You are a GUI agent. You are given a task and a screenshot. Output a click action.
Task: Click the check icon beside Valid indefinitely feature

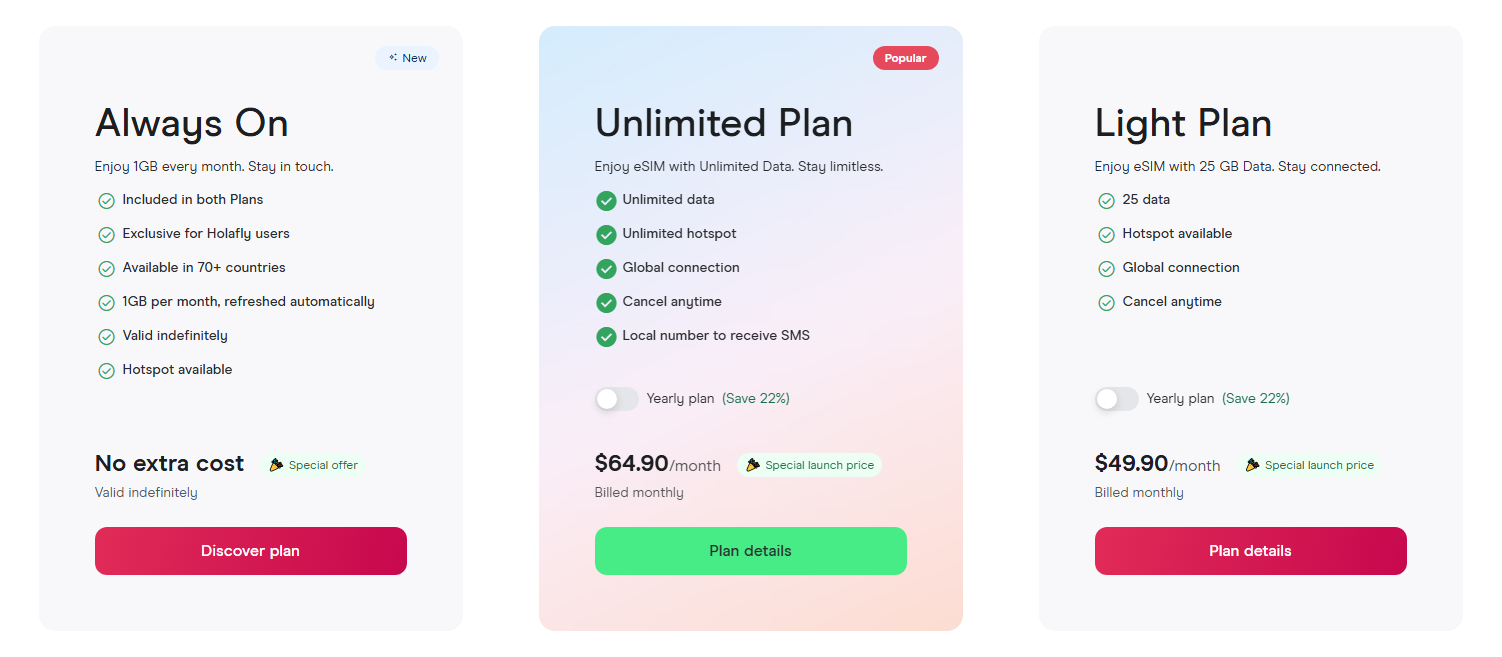tap(106, 337)
